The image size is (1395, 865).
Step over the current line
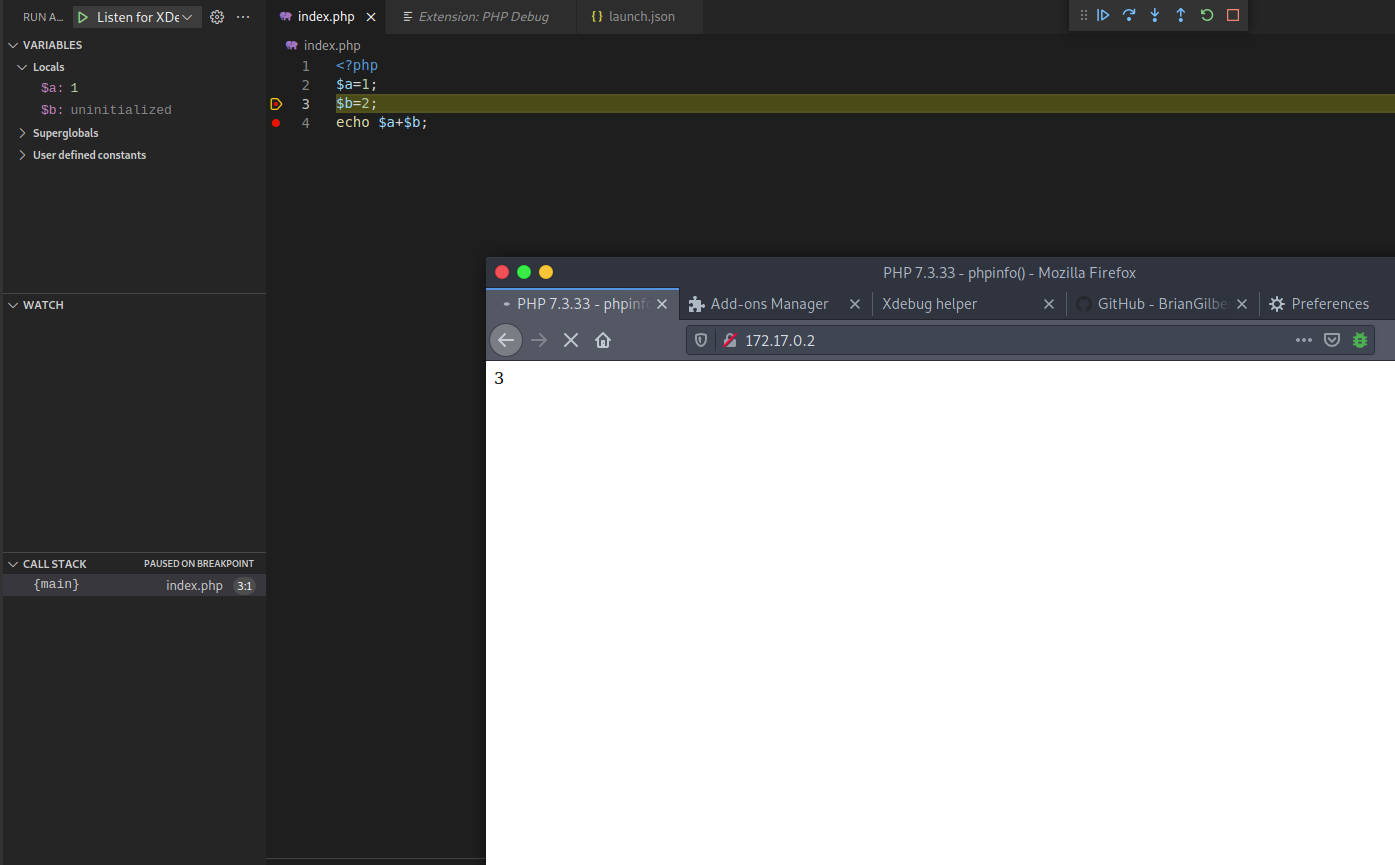pos(1129,15)
